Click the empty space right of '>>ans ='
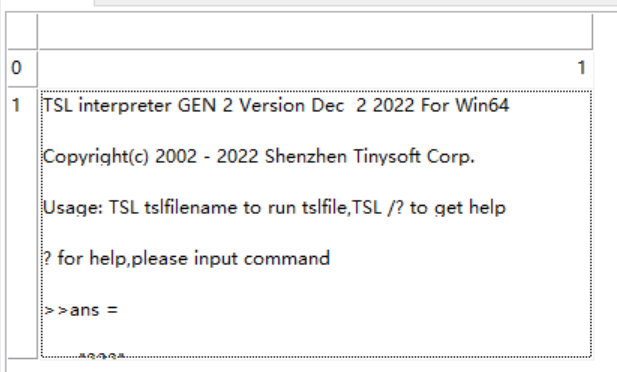This screenshot has width=617, height=372. (x=354, y=310)
